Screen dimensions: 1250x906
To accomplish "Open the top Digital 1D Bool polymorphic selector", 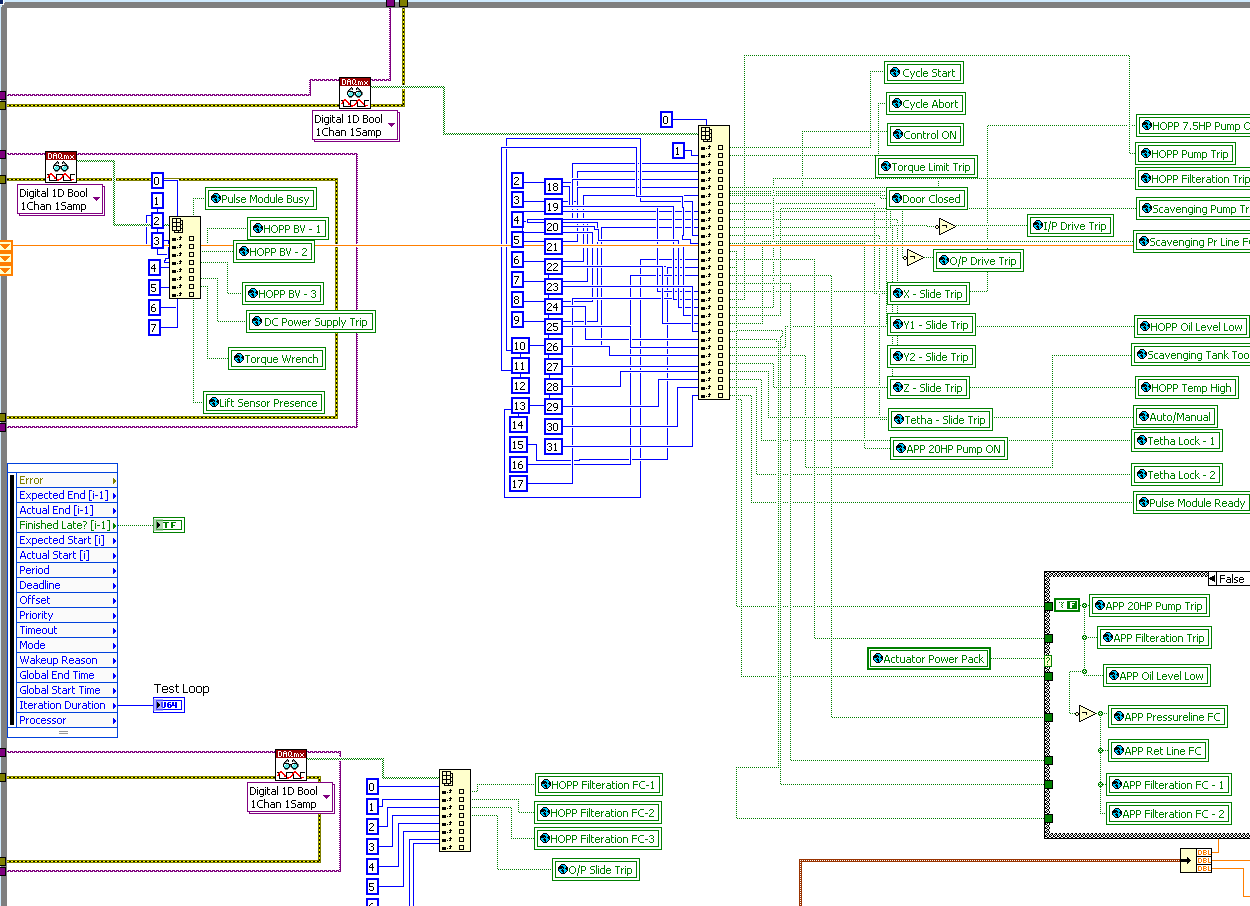I will coord(356,125).
